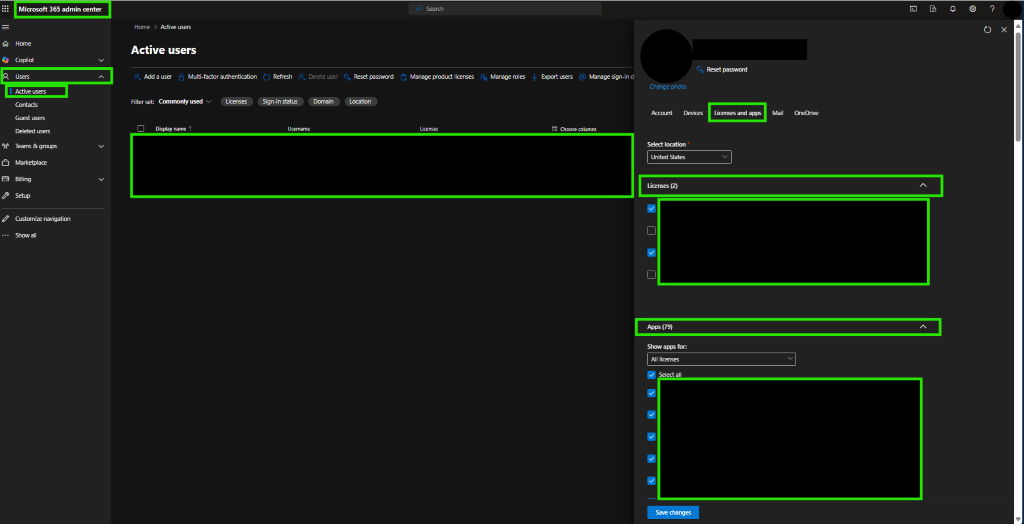Screen dimensions: 1024x524
Task: Switch to the Devices tab
Action: 693,113
